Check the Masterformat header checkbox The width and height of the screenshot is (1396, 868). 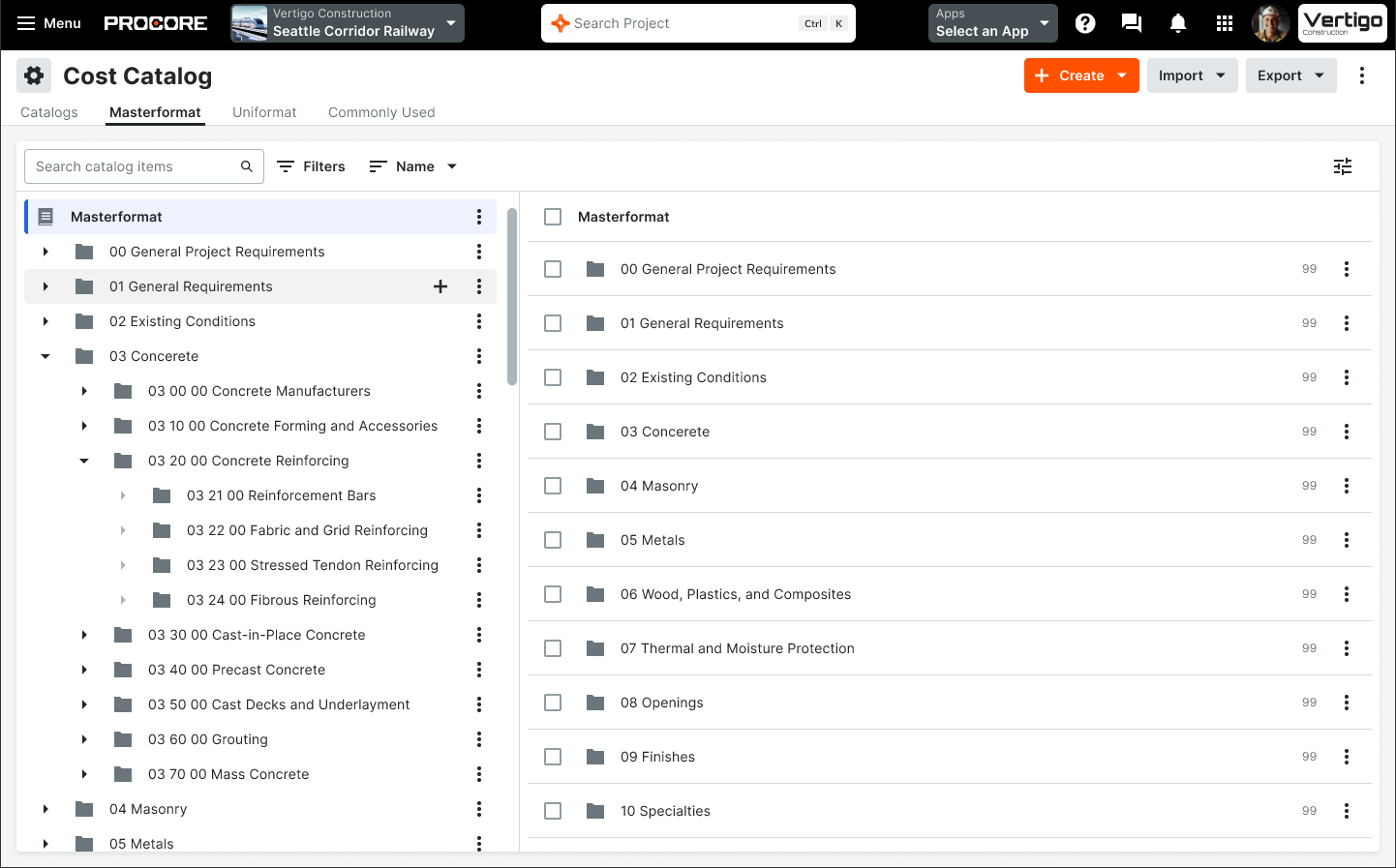point(553,217)
